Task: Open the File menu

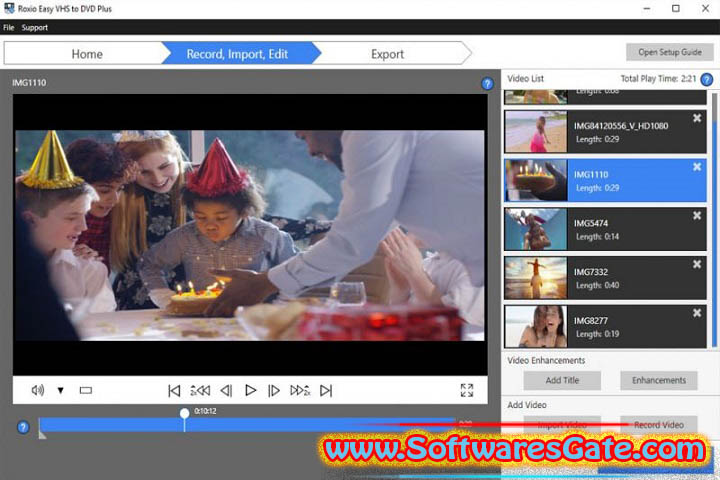Action: [x=9, y=28]
